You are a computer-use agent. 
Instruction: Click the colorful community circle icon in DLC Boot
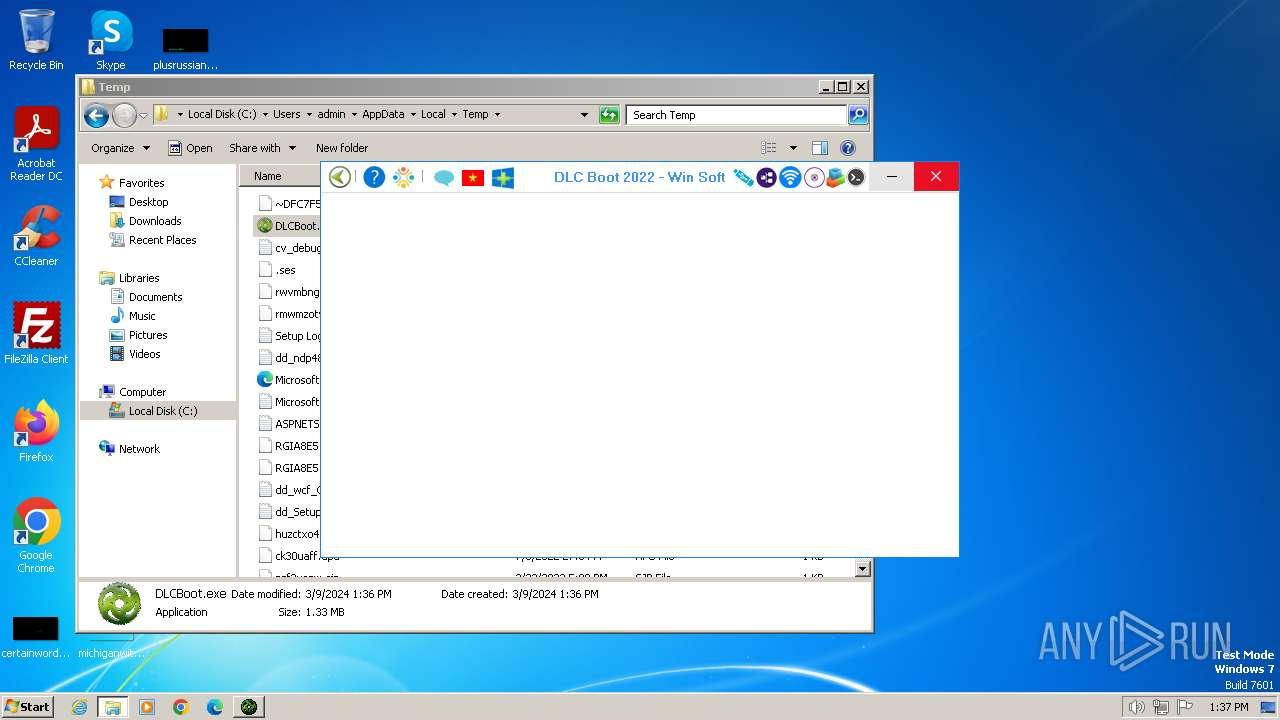click(404, 177)
